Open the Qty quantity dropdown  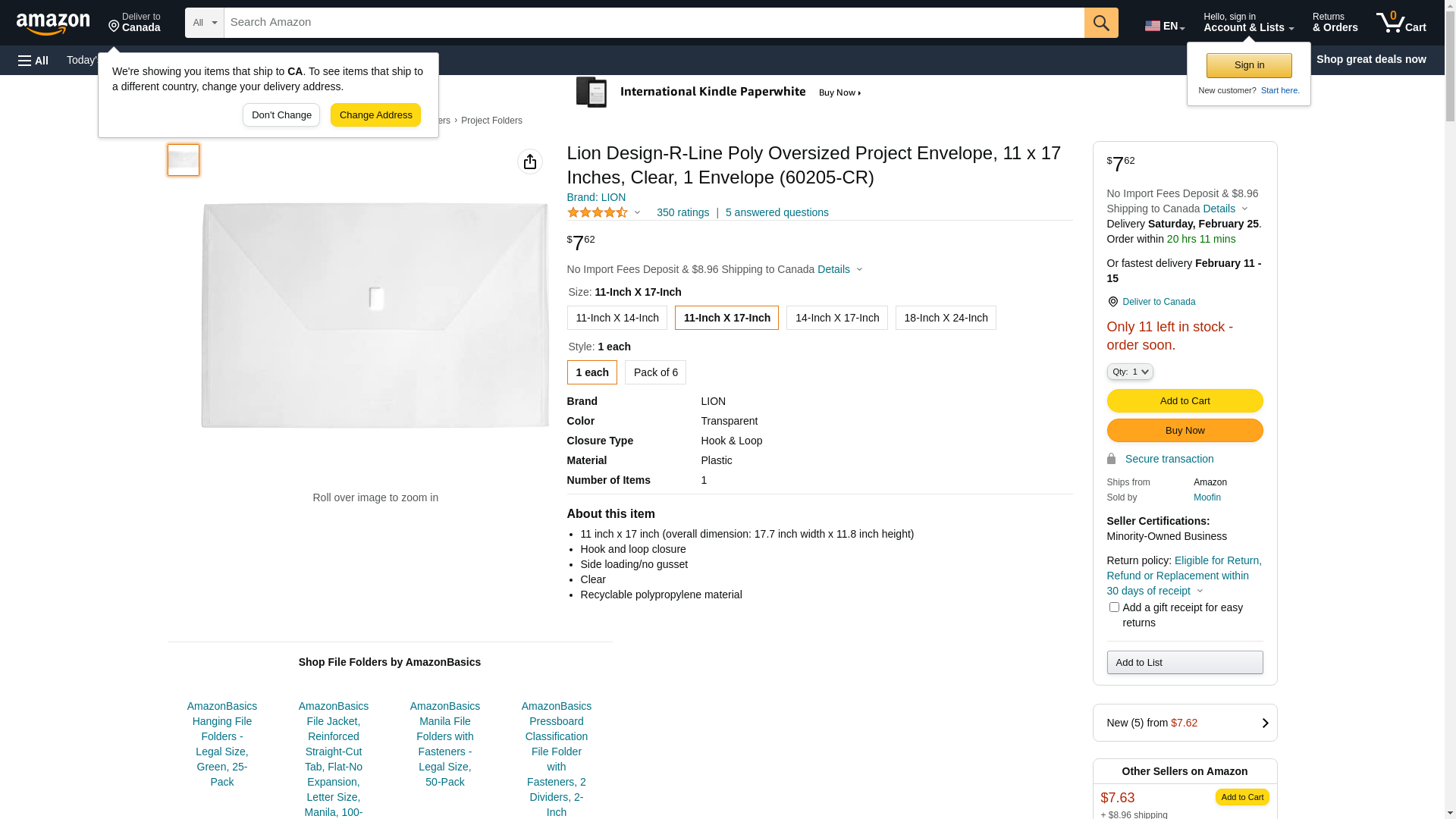[1130, 372]
